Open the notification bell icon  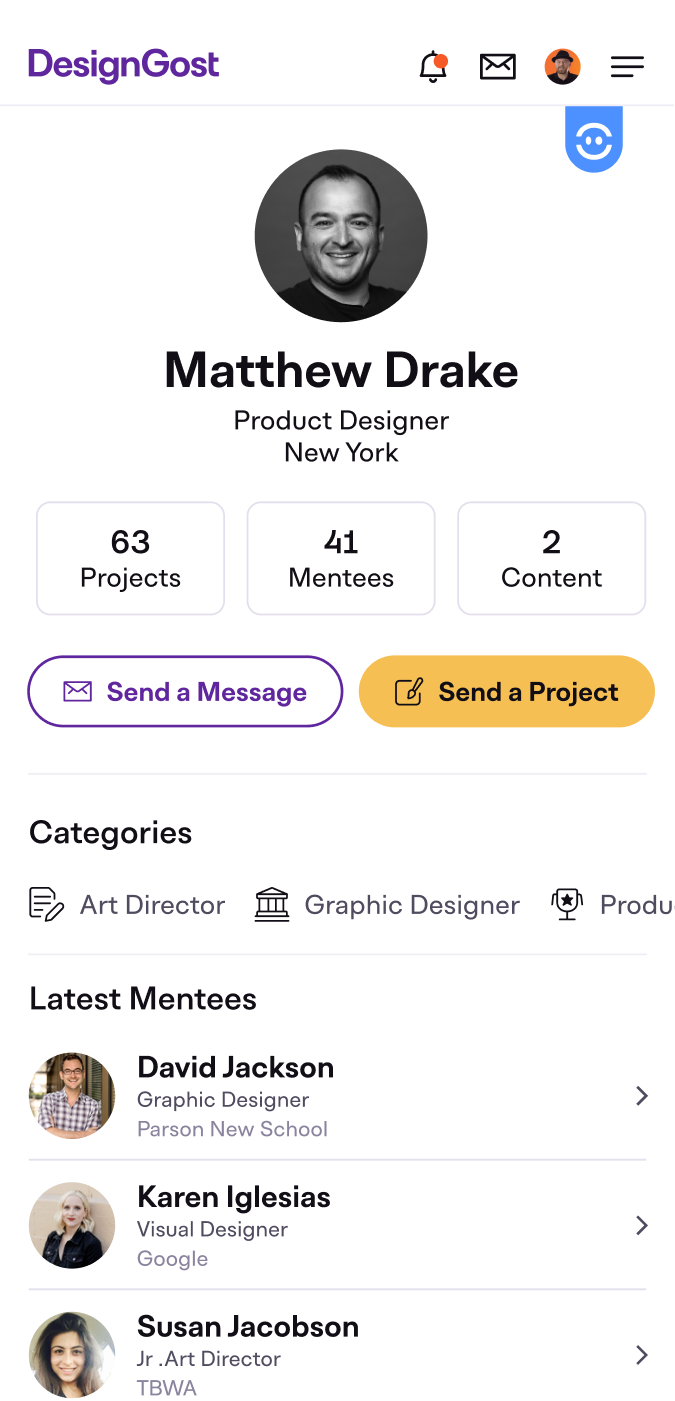433,67
